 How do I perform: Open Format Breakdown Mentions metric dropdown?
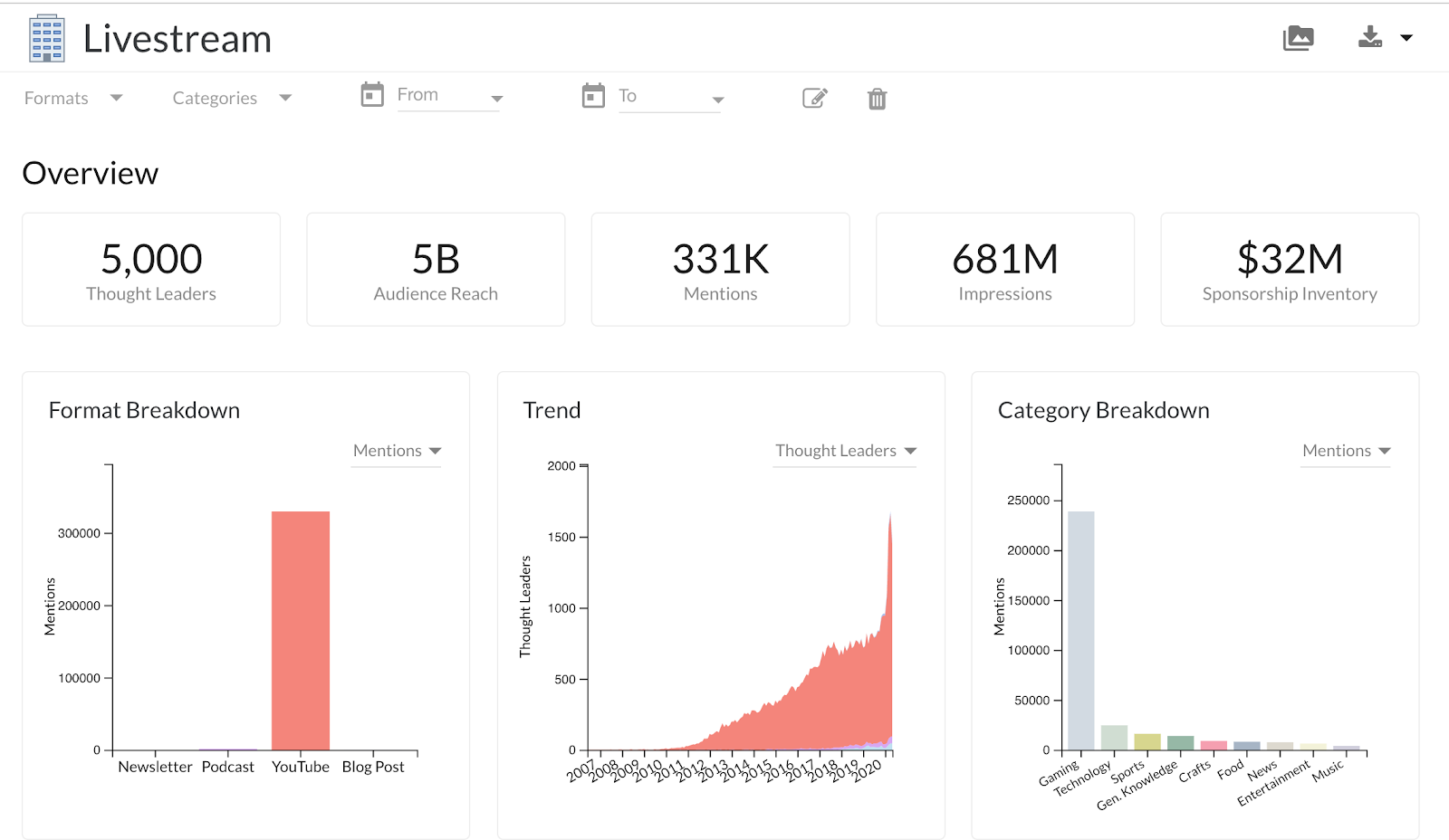pyautogui.click(x=397, y=451)
